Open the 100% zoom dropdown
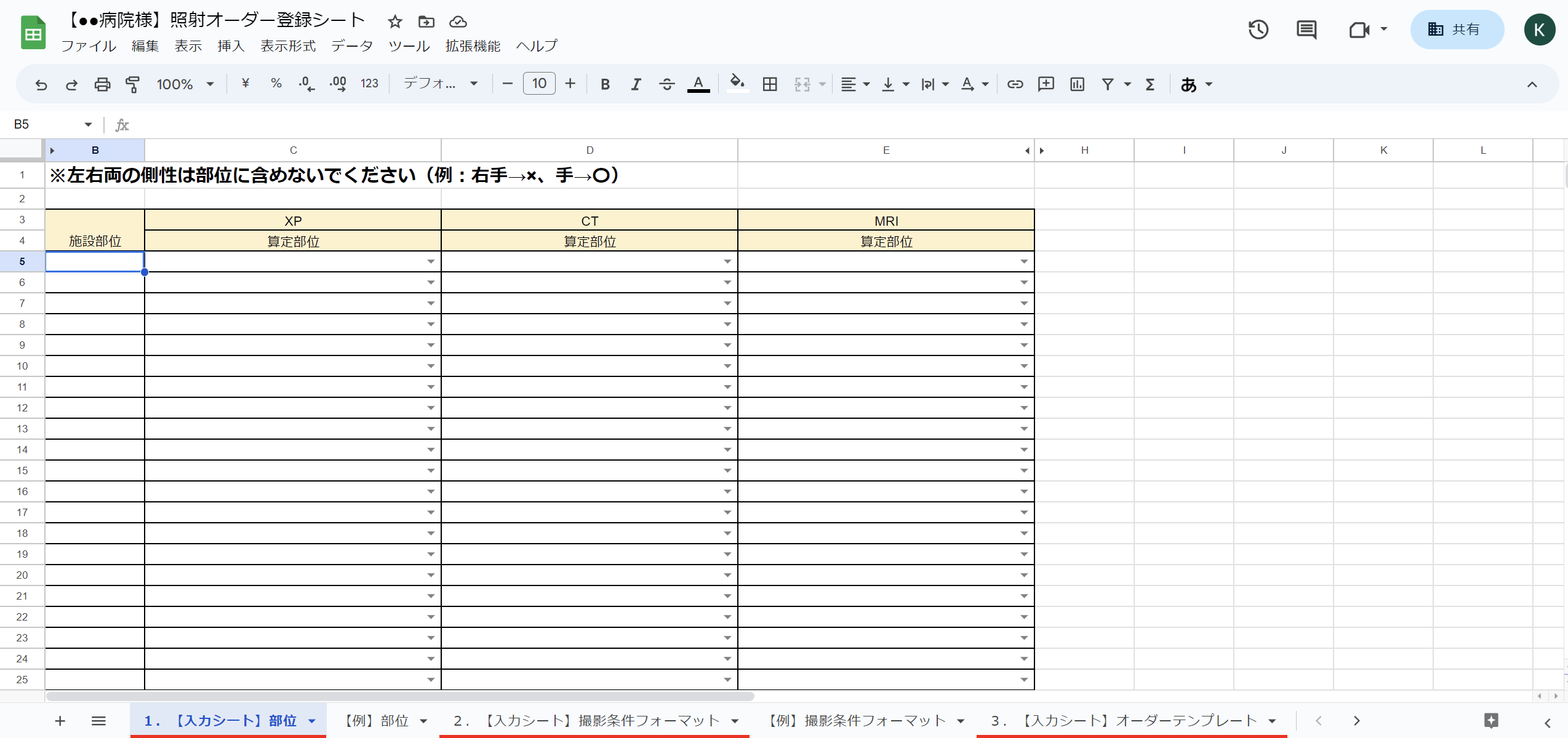Viewport: 1568px width, 738px height. click(x=185, y=84)
